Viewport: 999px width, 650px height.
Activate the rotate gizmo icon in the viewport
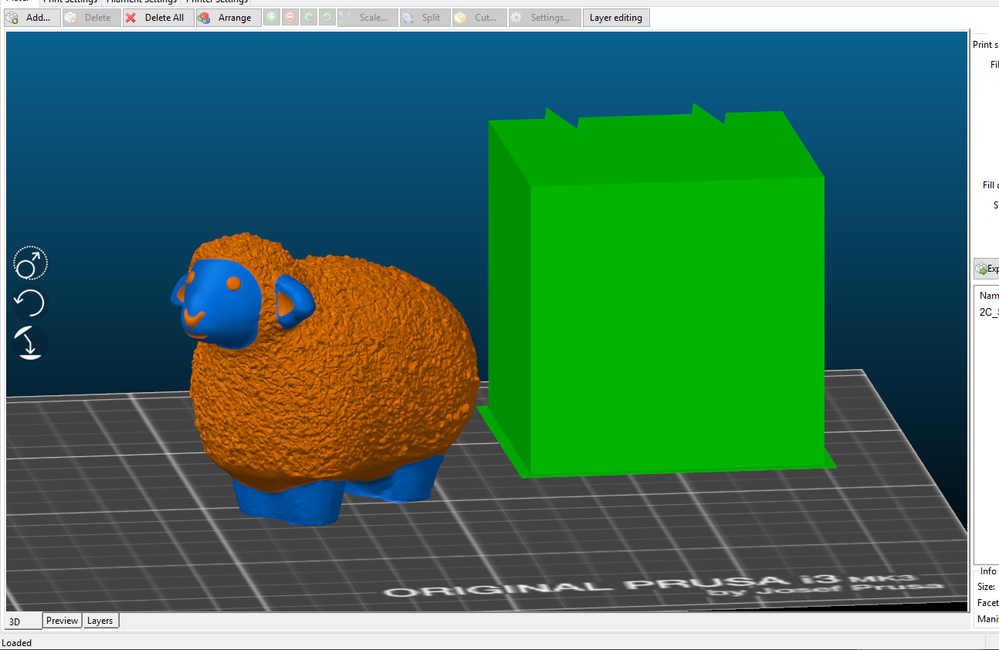coord(30,303)
